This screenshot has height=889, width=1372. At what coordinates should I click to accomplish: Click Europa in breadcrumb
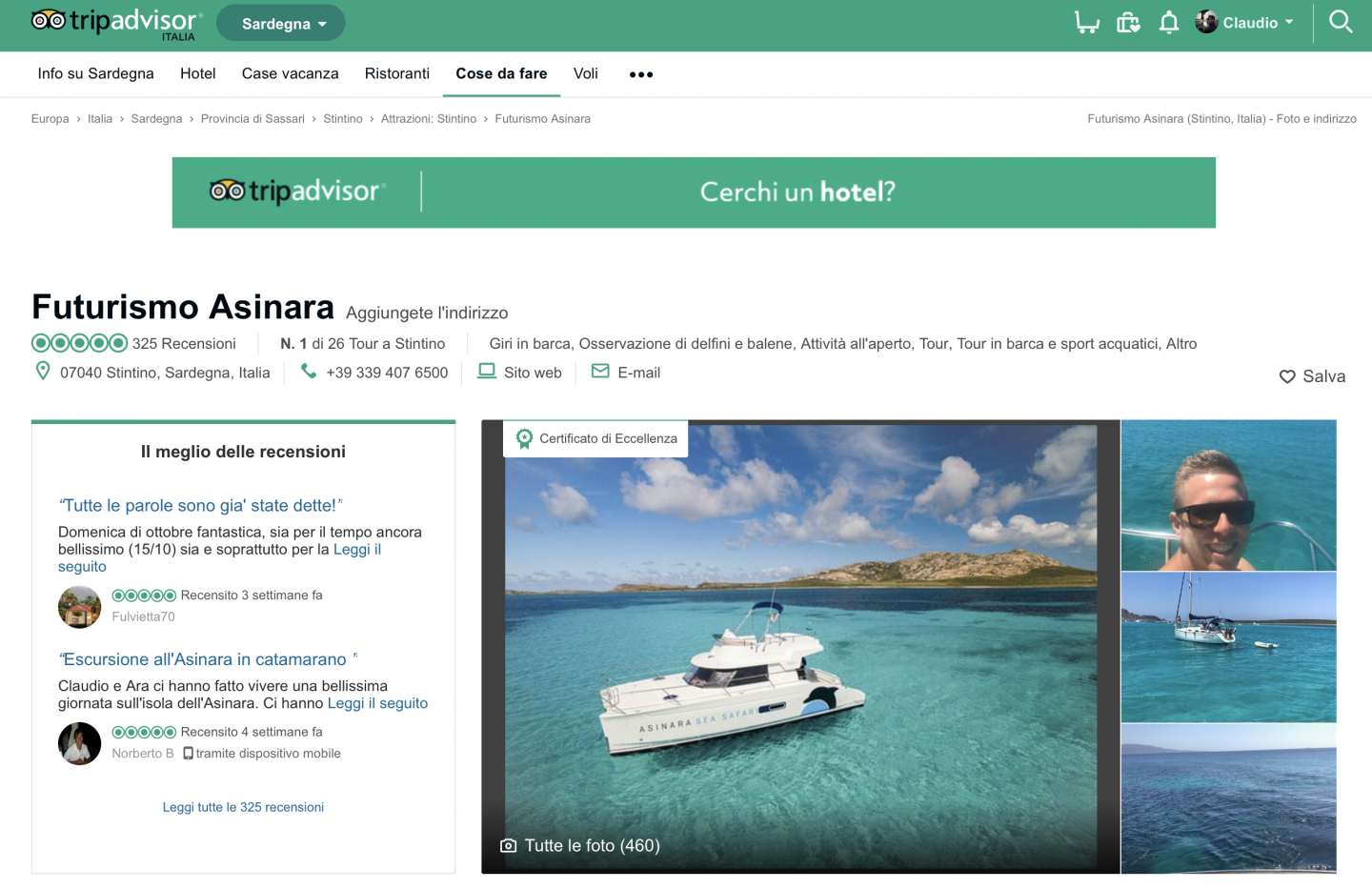50,119
